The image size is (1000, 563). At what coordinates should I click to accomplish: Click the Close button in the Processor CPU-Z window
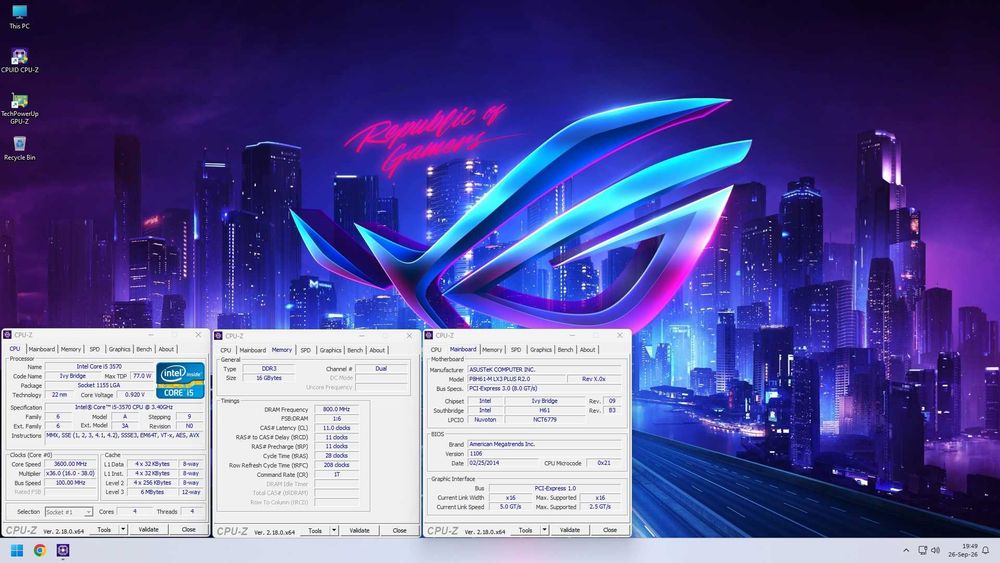point(189,529)
